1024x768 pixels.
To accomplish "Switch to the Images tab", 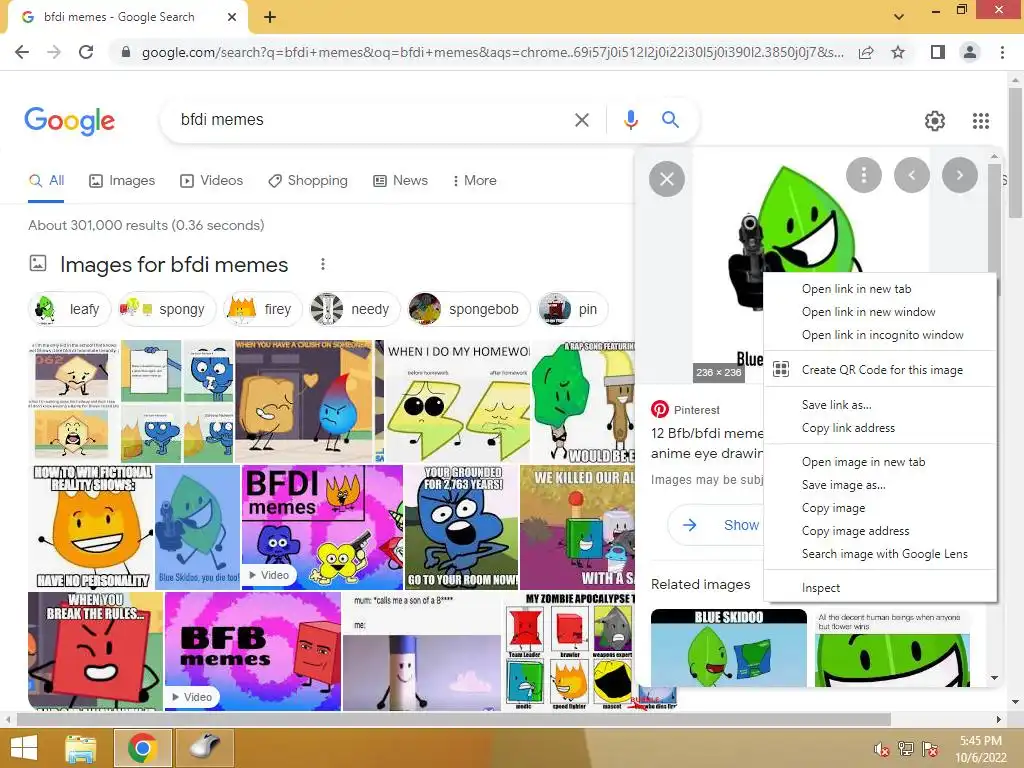I will point(122,180).
